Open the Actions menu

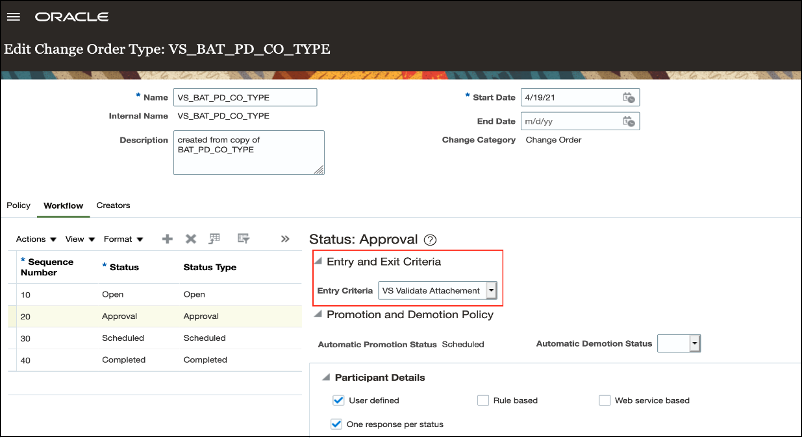tap(36, 239)
